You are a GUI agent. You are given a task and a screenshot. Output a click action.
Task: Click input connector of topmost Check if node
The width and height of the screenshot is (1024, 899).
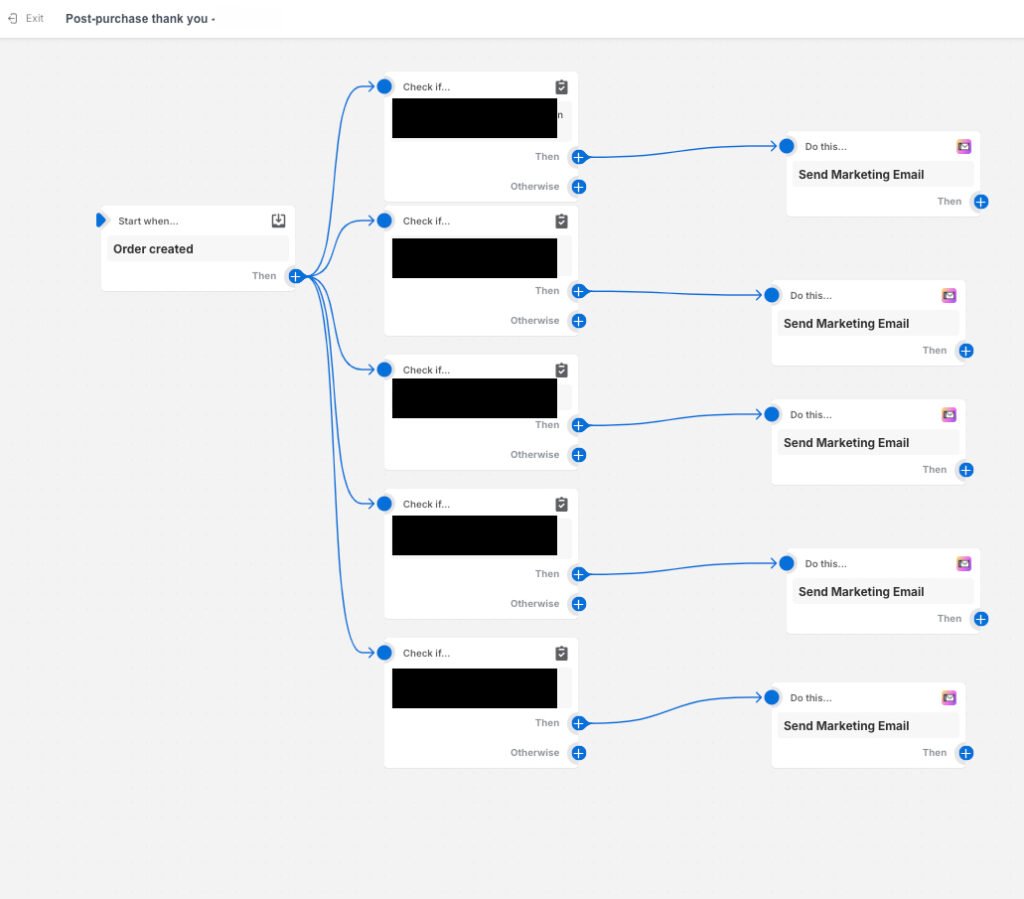[x=385, y=86]
